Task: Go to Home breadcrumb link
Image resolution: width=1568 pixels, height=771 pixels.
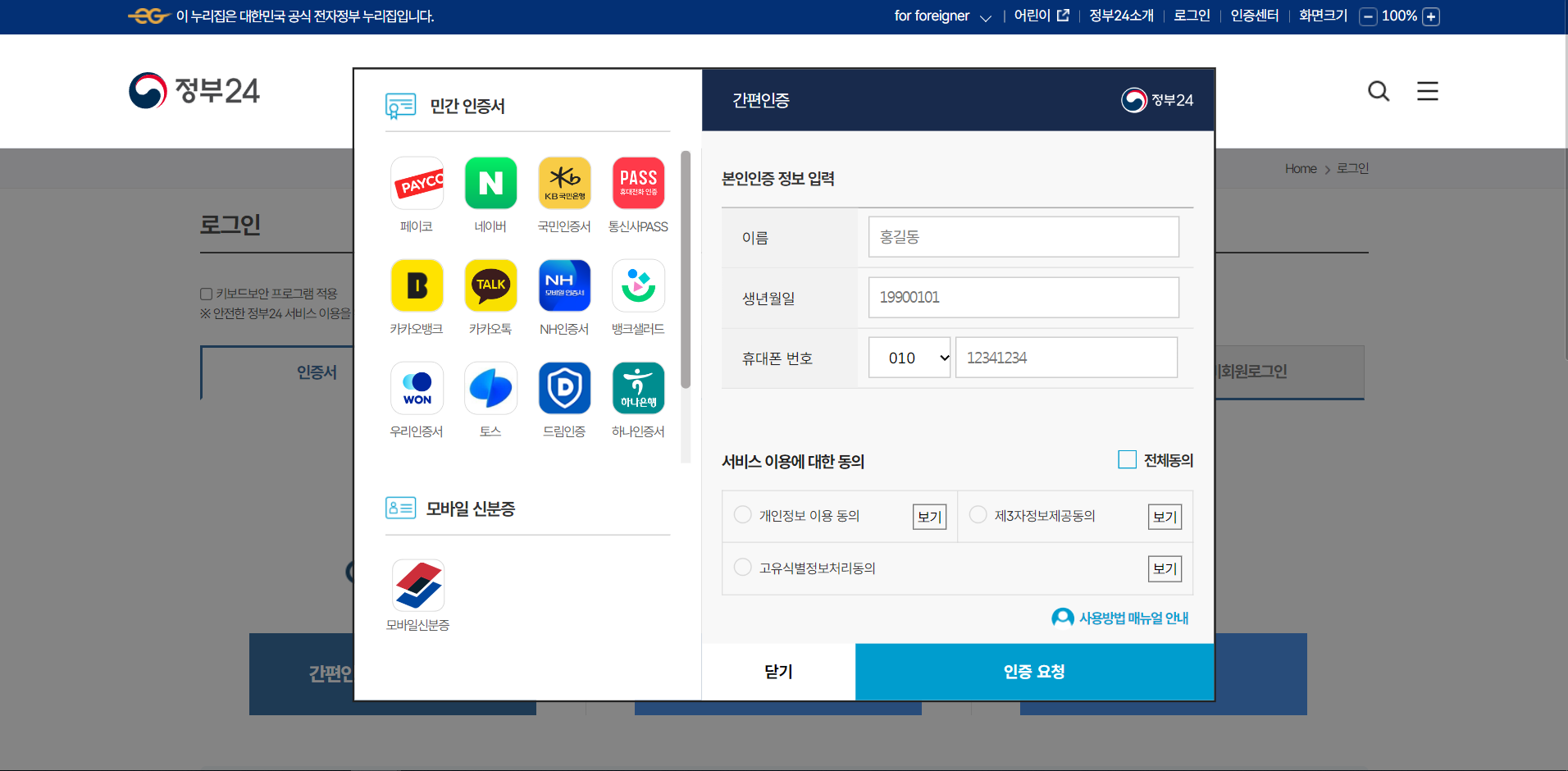Action: [x=1301, y=168]
